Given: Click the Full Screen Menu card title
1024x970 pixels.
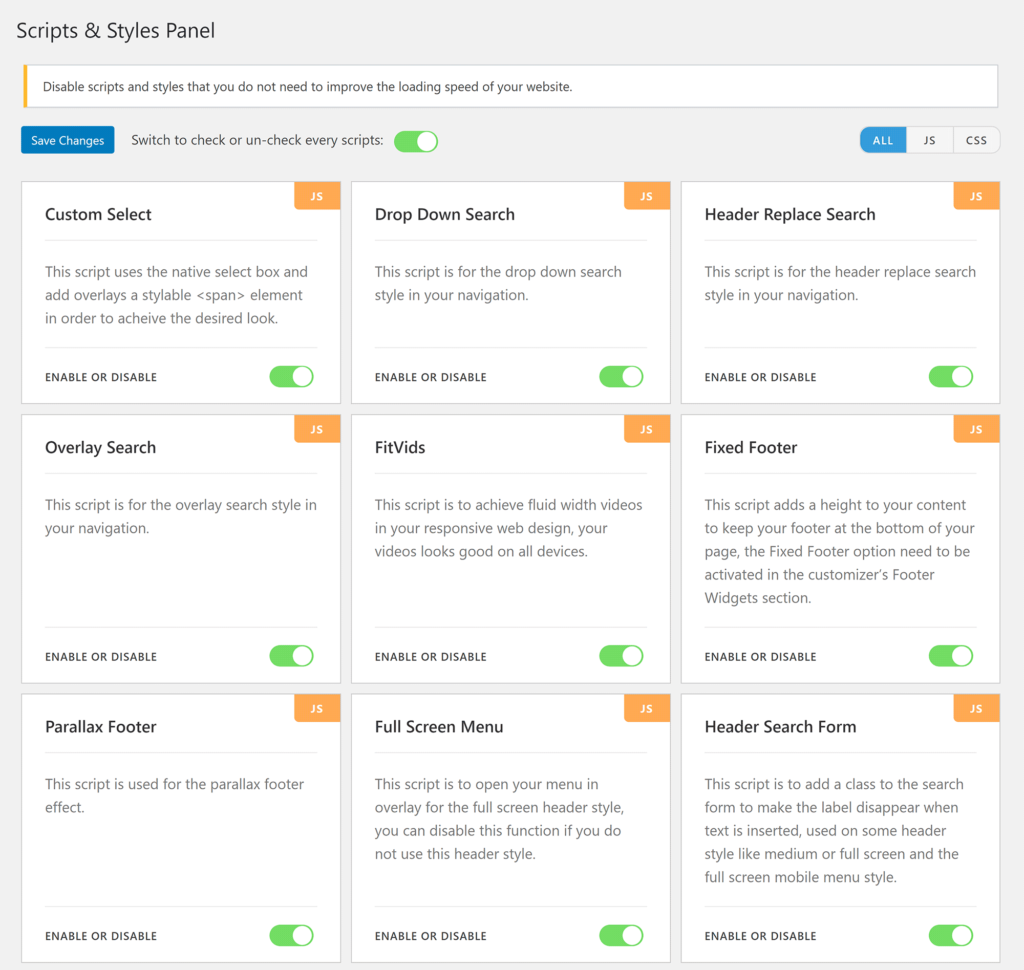Looking at the screenshot, I should pyautogui.click(x=439, y=727).
